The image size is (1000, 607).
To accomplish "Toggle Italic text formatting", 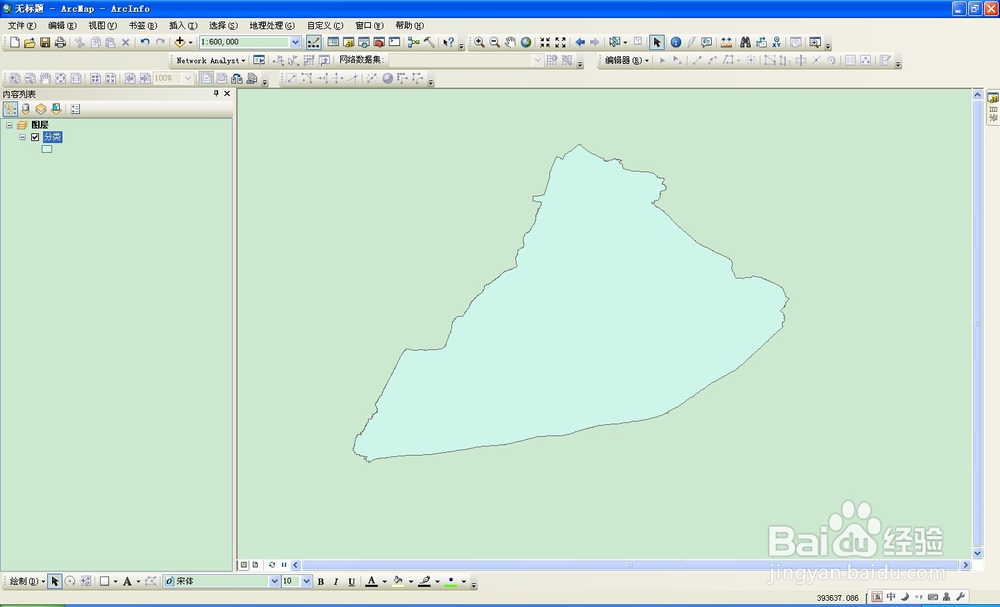I will (x=336, y=581).
